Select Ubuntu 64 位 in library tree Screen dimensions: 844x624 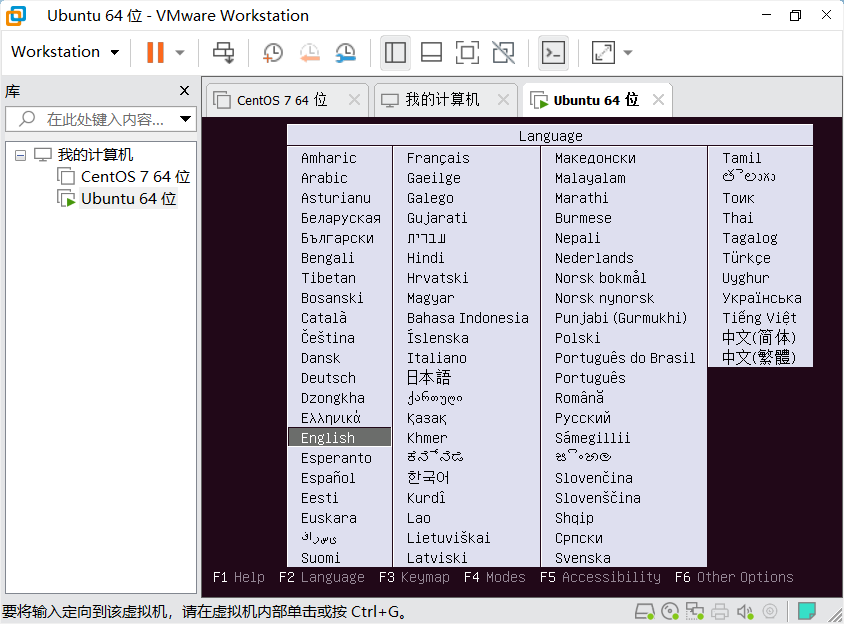point(128,199)
